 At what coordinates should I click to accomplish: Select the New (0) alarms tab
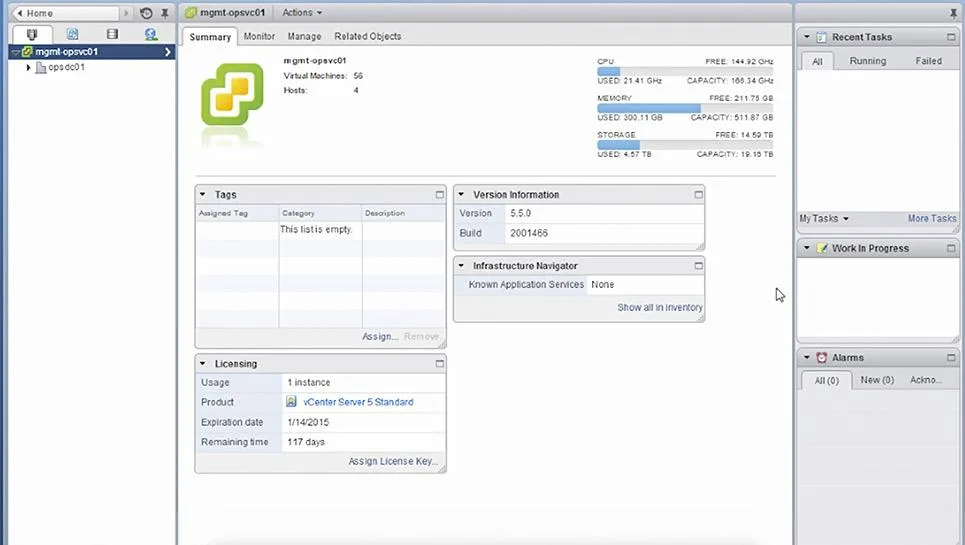tap(877, 380)
